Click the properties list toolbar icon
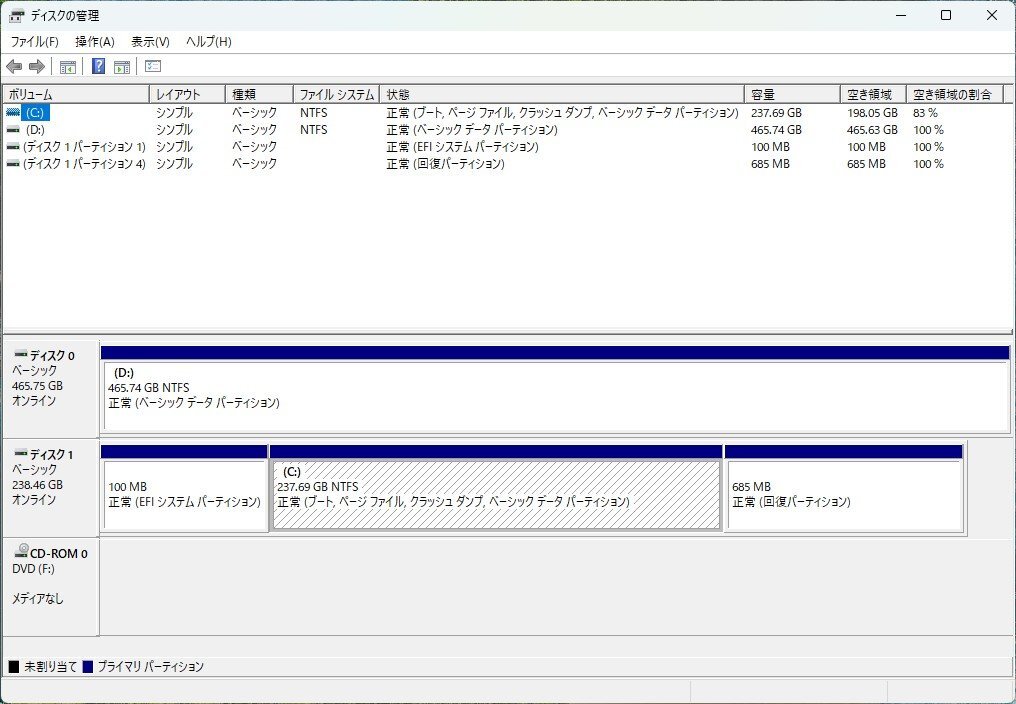 [152, 66]
